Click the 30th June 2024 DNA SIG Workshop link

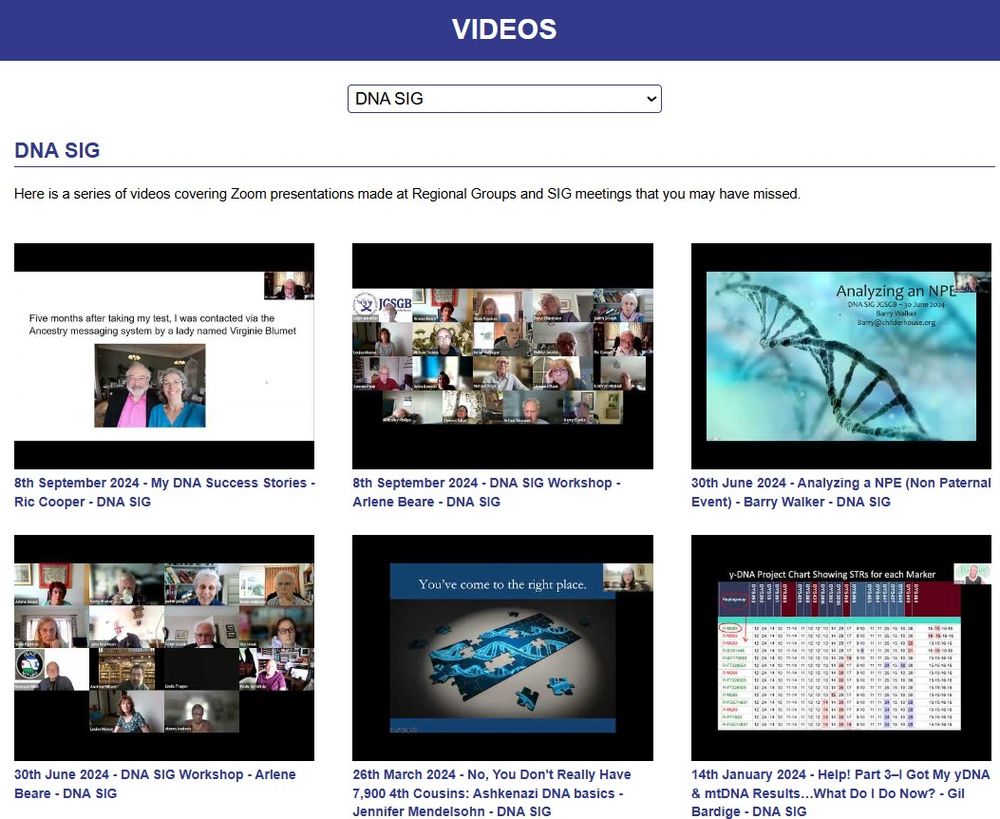click(155, 784)
